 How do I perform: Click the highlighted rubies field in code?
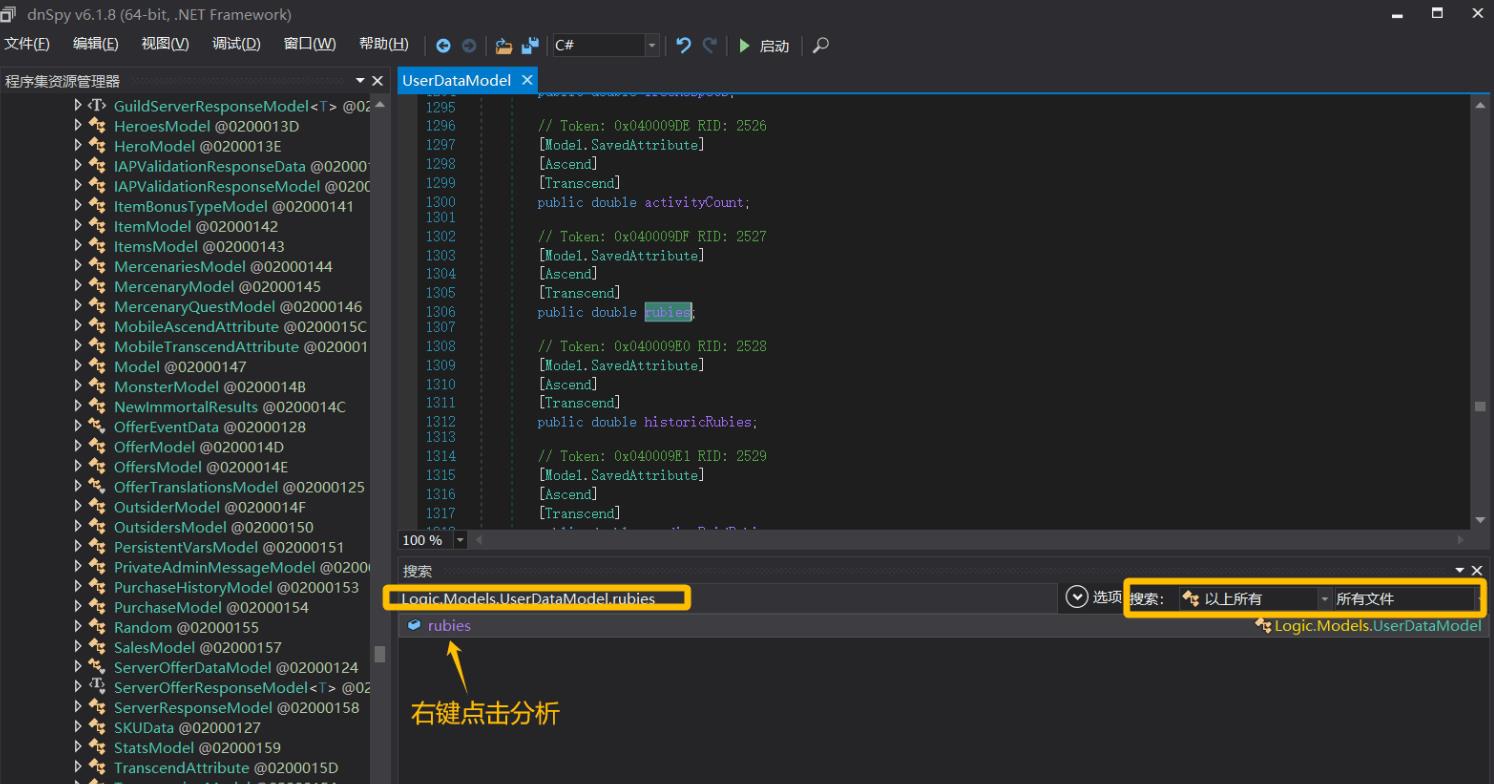click(x=667, y=312)
